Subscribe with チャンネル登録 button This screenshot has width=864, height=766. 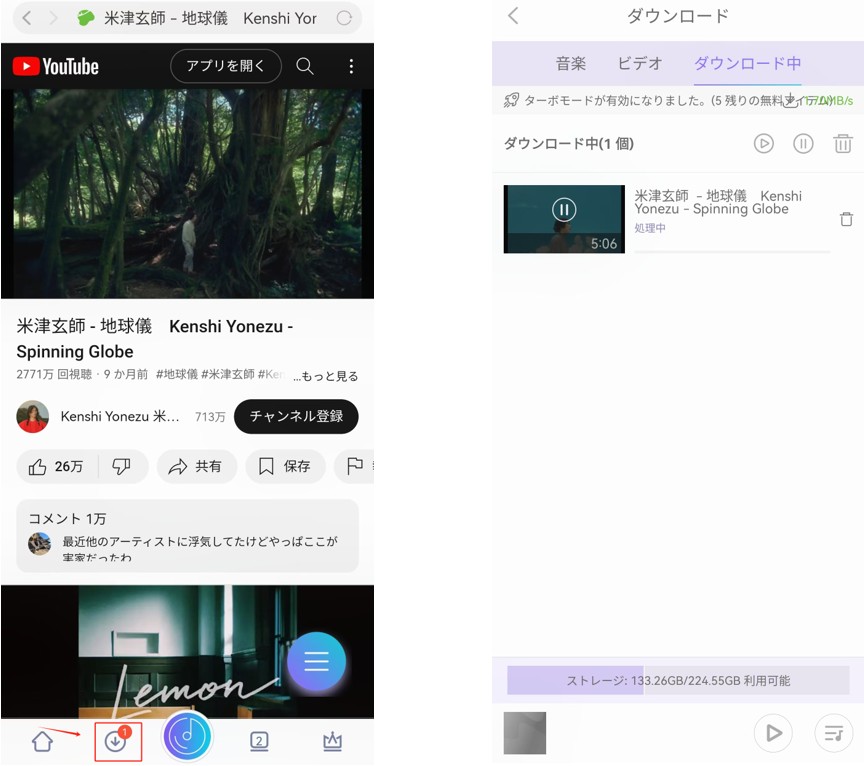296,417
